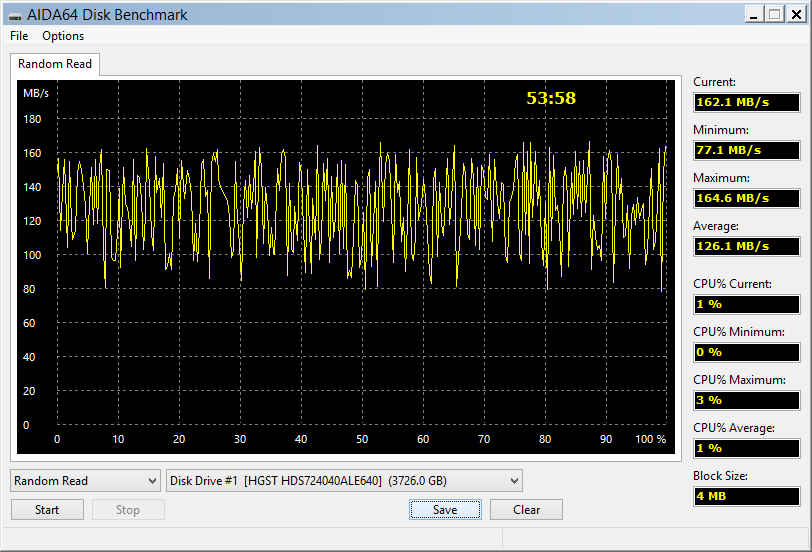
Task: Click the AIDA64 disk icon in title bar
Action: click(x=15, y=16)
